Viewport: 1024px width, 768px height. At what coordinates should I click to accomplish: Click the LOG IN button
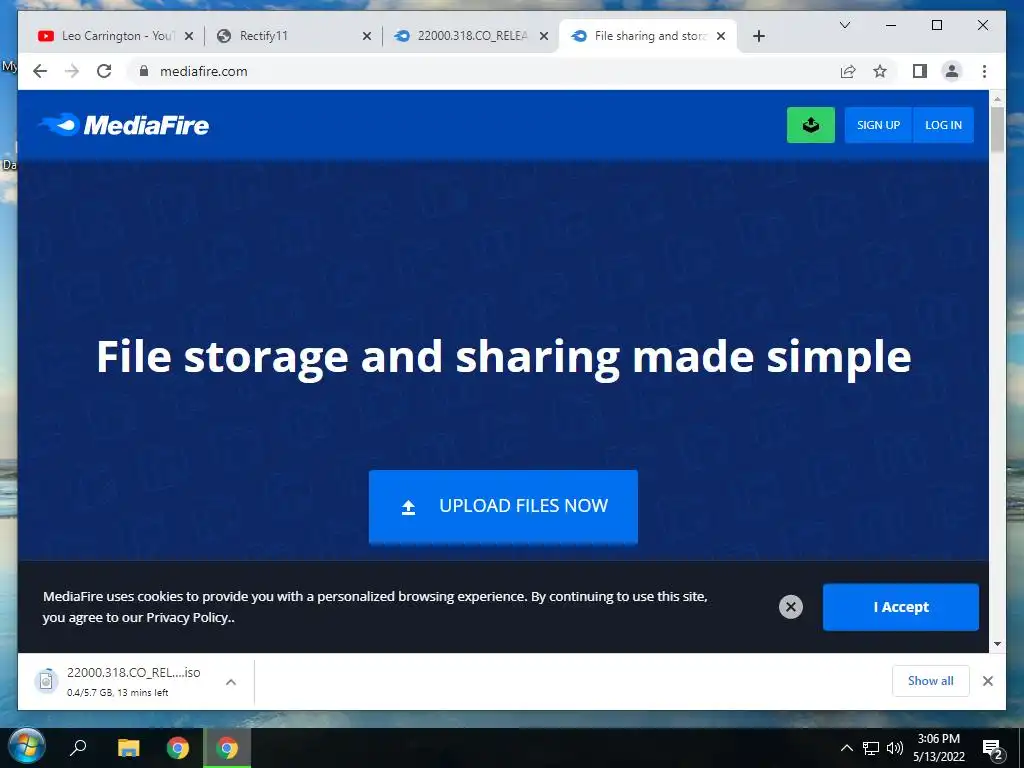point(943,125)
